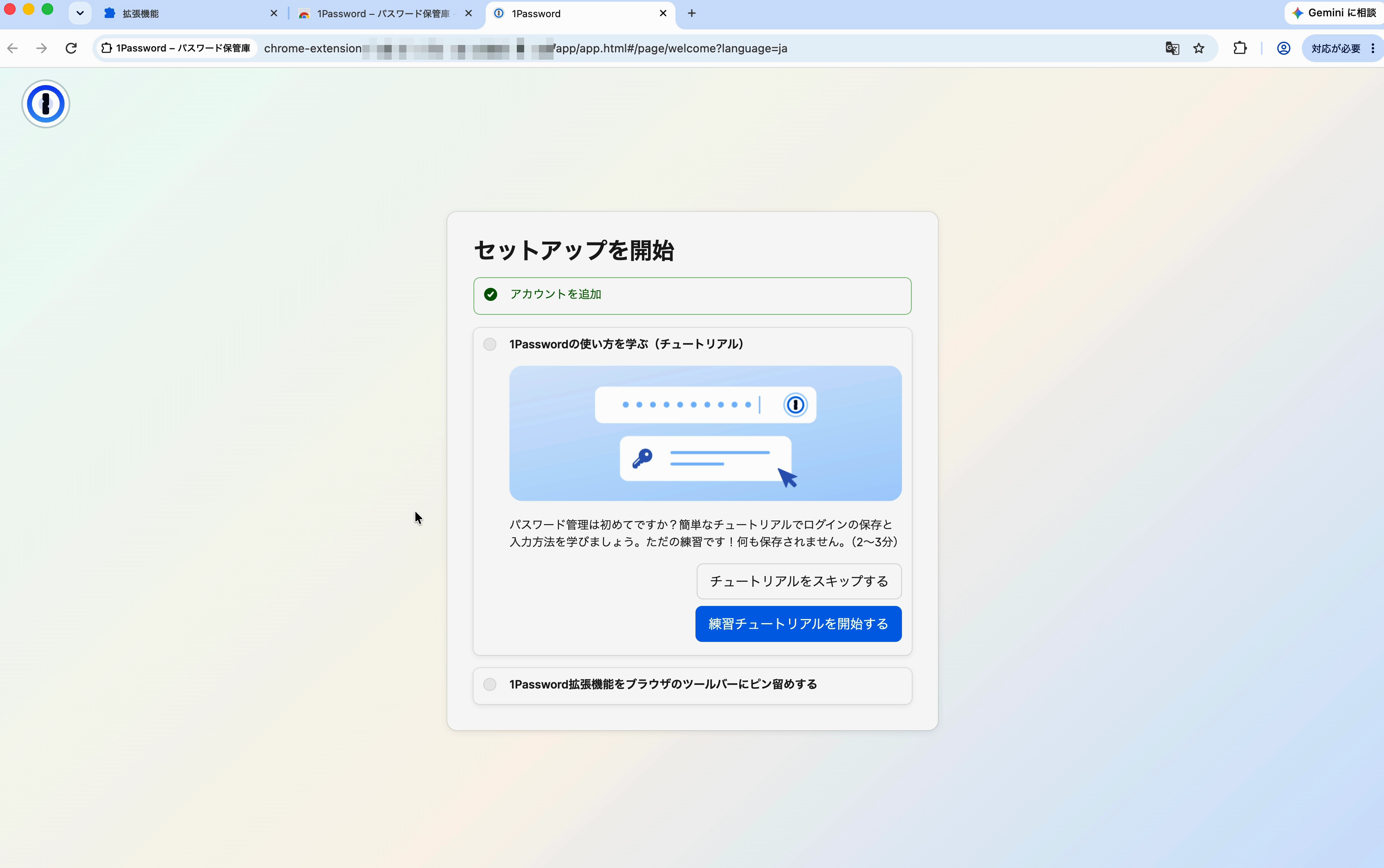1384x868 pixels.
Task: Bookmark this page with the star icon
Action: coord(1199,48)
